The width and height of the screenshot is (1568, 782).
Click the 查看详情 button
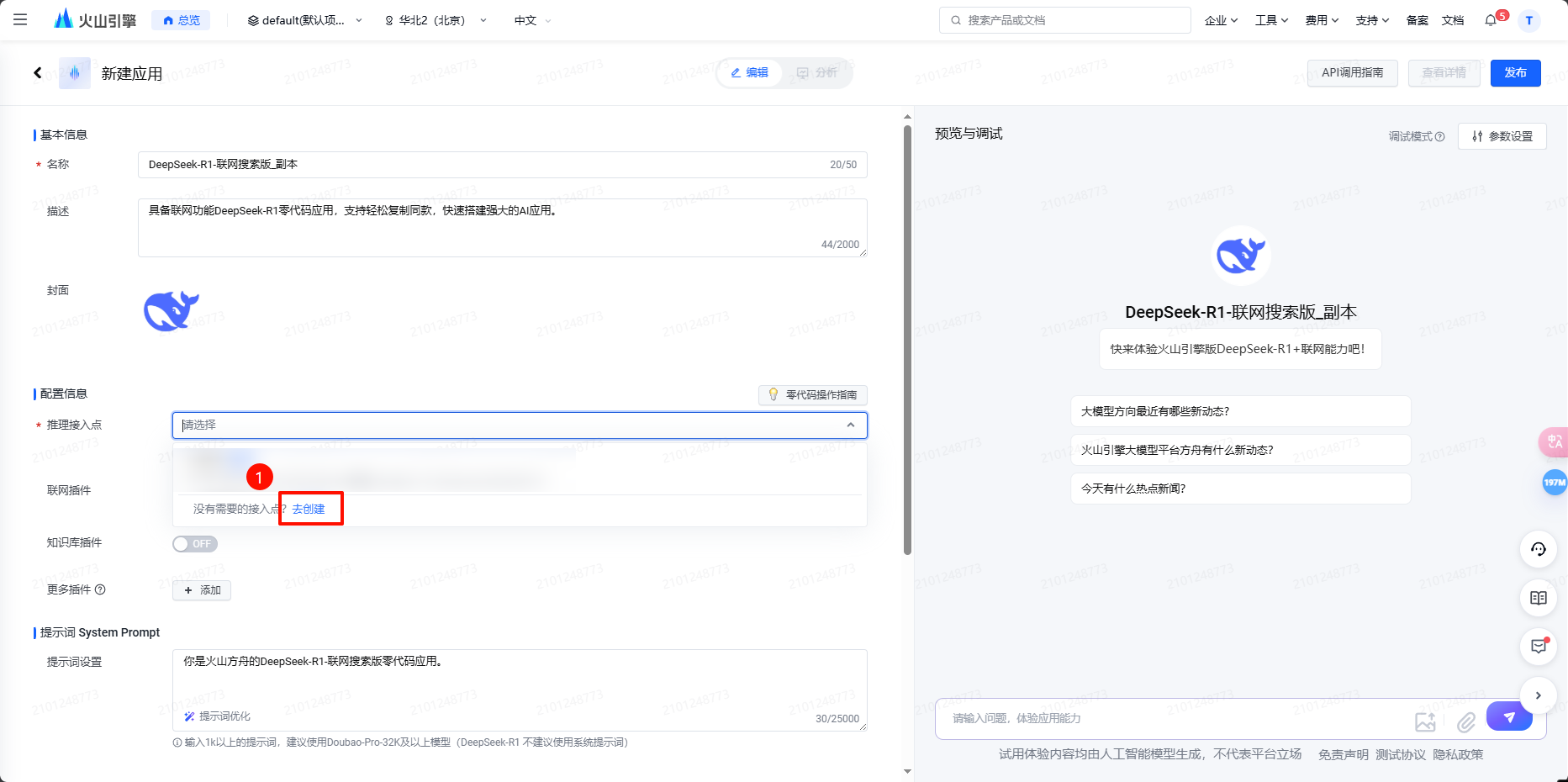[1444, 73]
